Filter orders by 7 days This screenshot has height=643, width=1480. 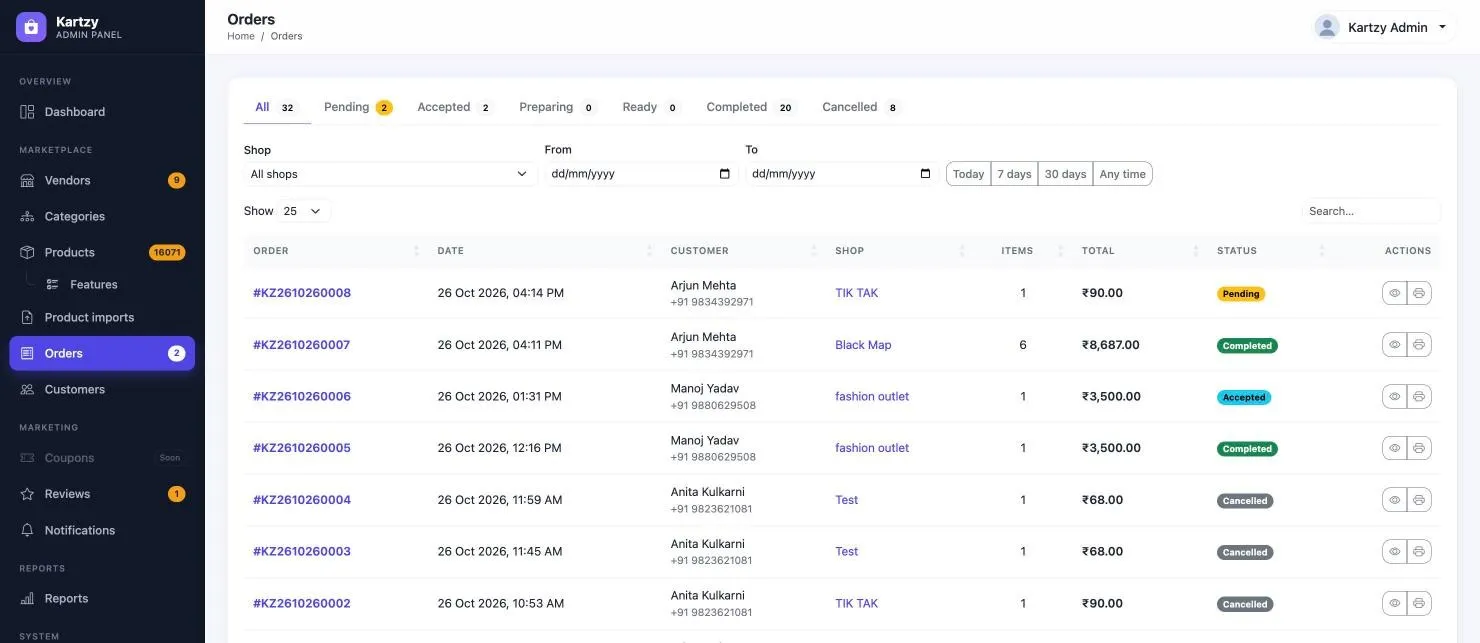pos(1014,174)
